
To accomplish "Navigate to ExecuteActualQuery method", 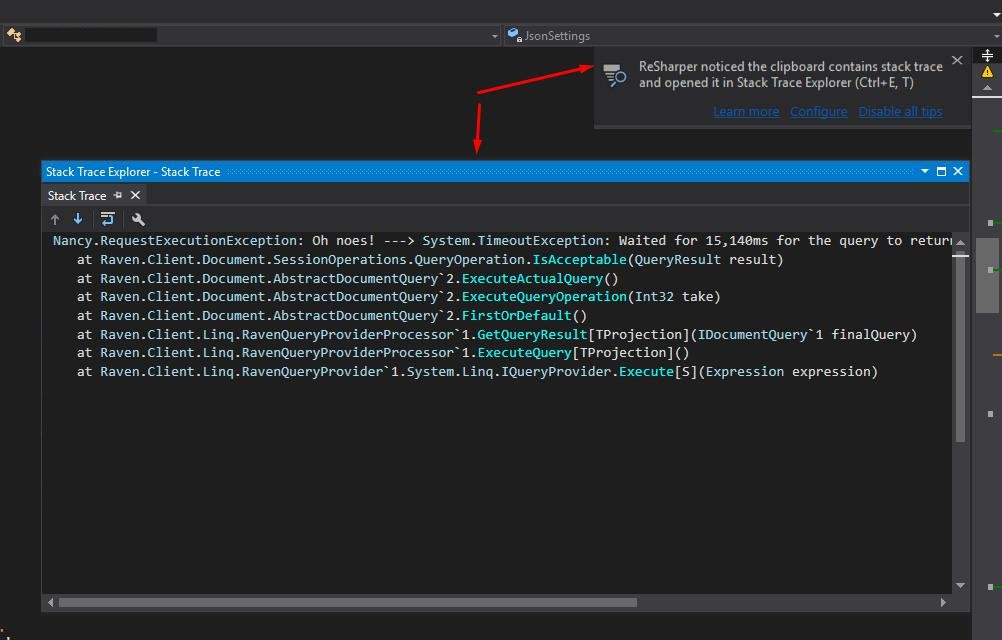I will pyautogui.click(x=532, y=278).
